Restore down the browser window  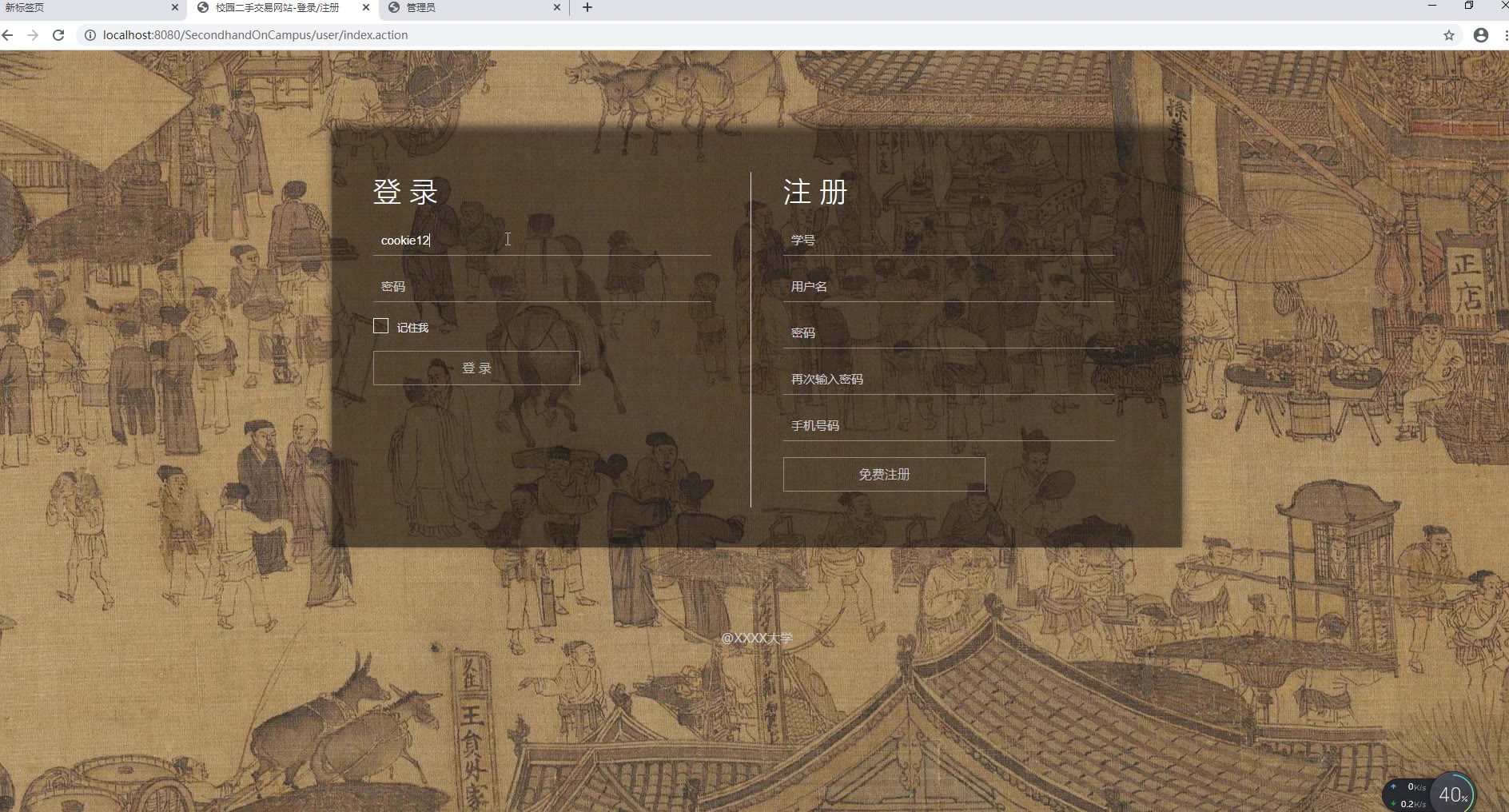(x=1469, y=6)
